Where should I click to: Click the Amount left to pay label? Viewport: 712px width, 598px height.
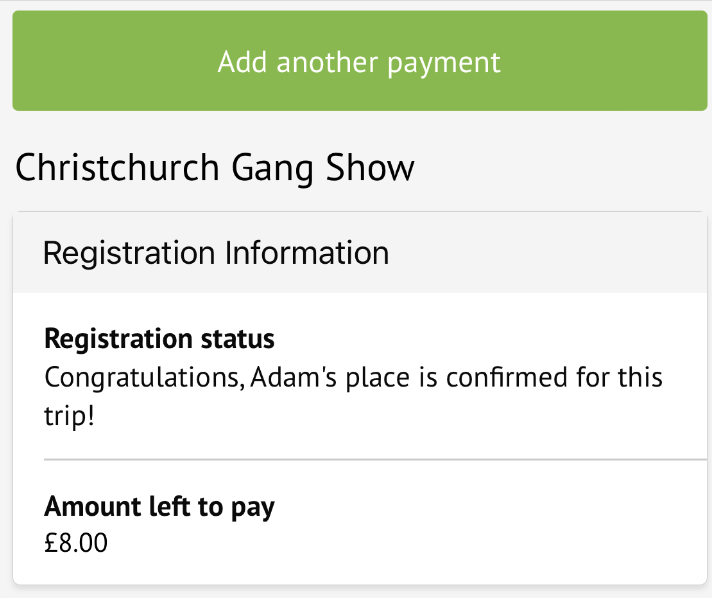[x=159, y=507]
